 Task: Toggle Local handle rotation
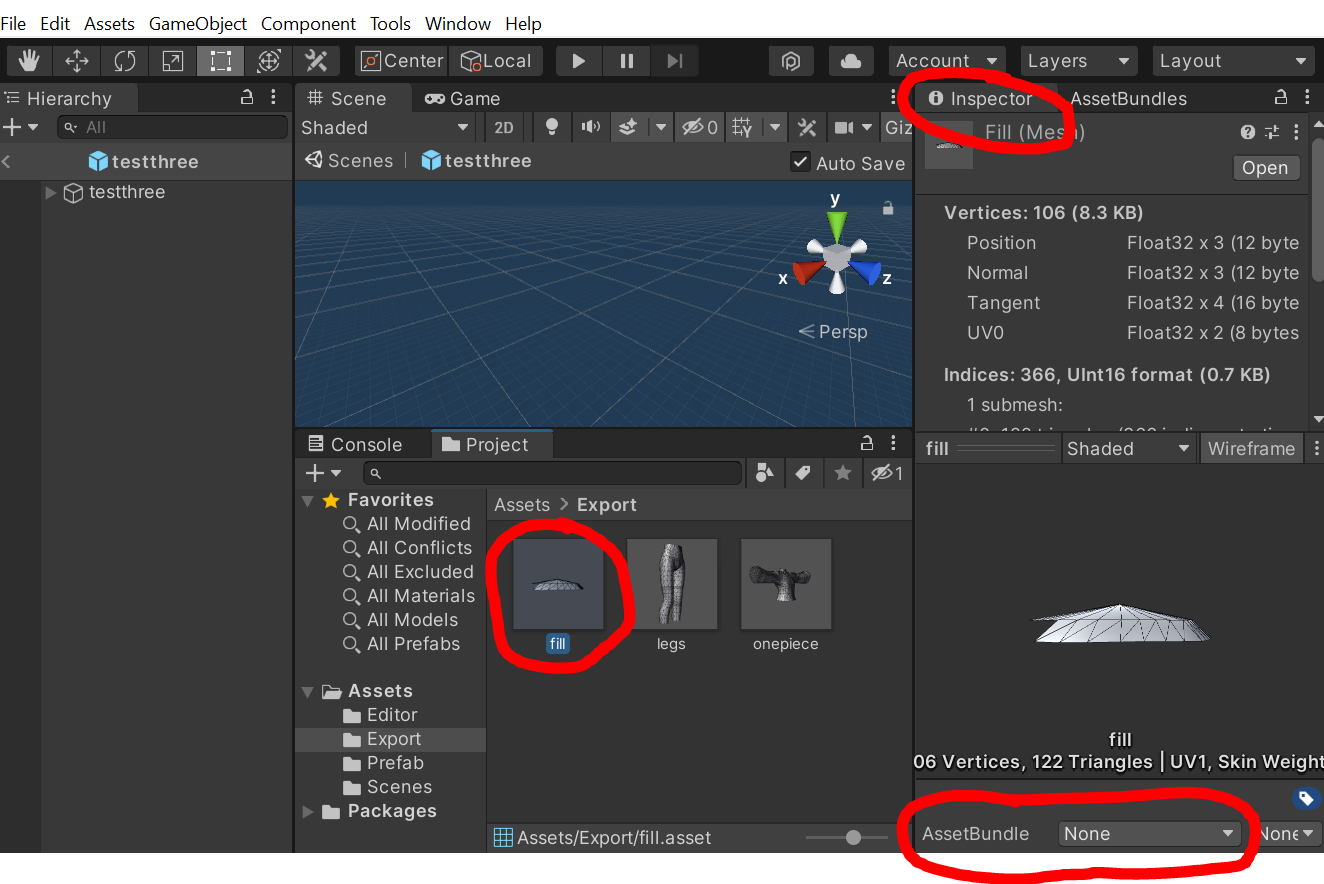pyautogui.click(x=496, y=61)
